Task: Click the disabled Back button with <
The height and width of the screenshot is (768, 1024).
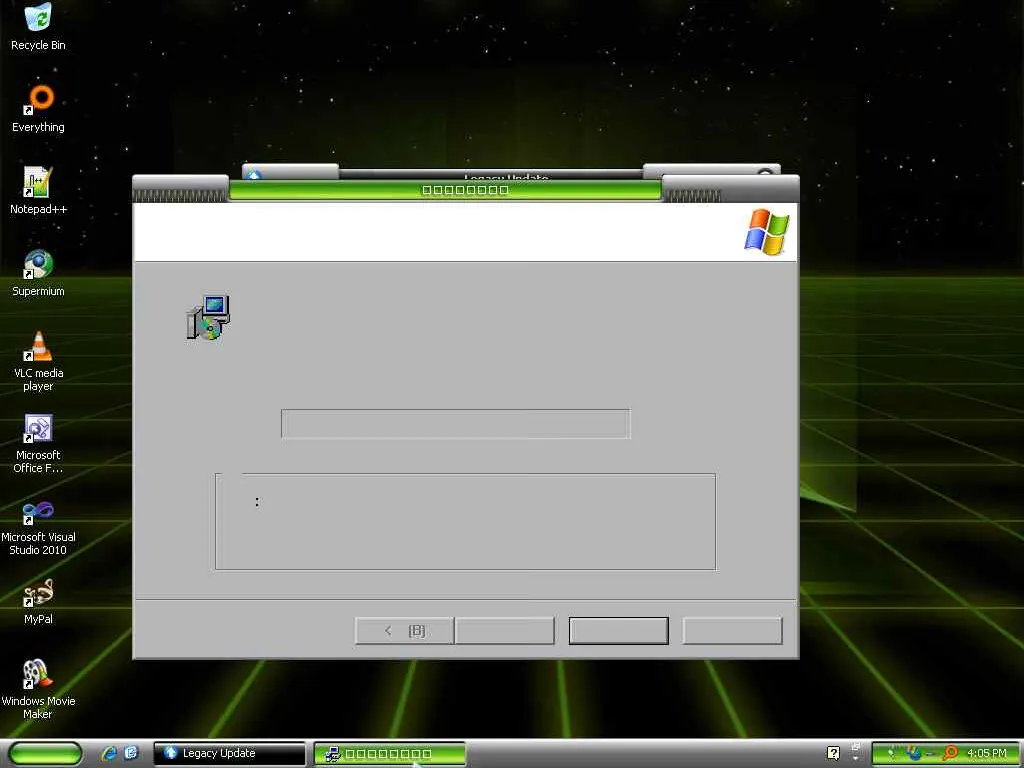Action: [x=404, y=630]
